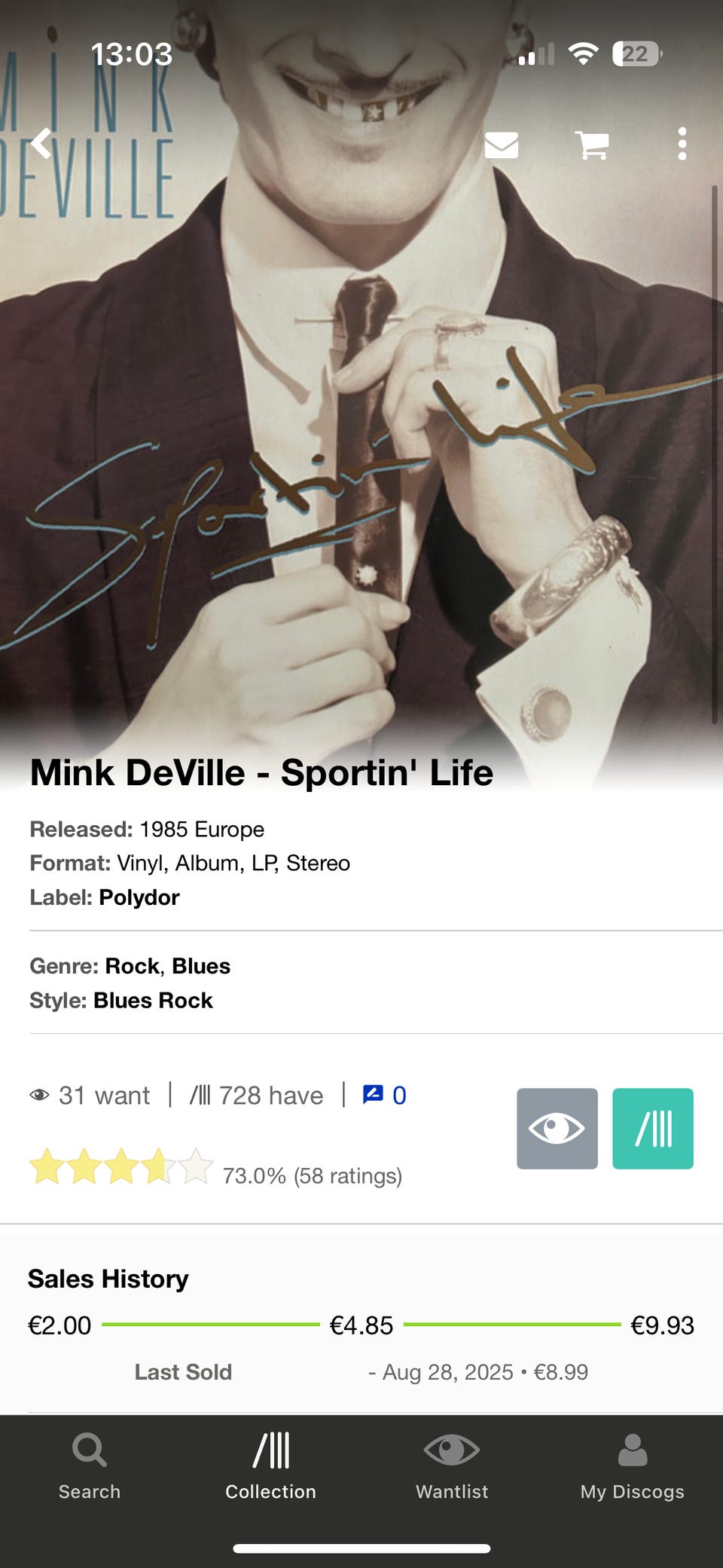Open the Polydor label link
Viewport: 723px width, 1568px height.
[139, 897]
